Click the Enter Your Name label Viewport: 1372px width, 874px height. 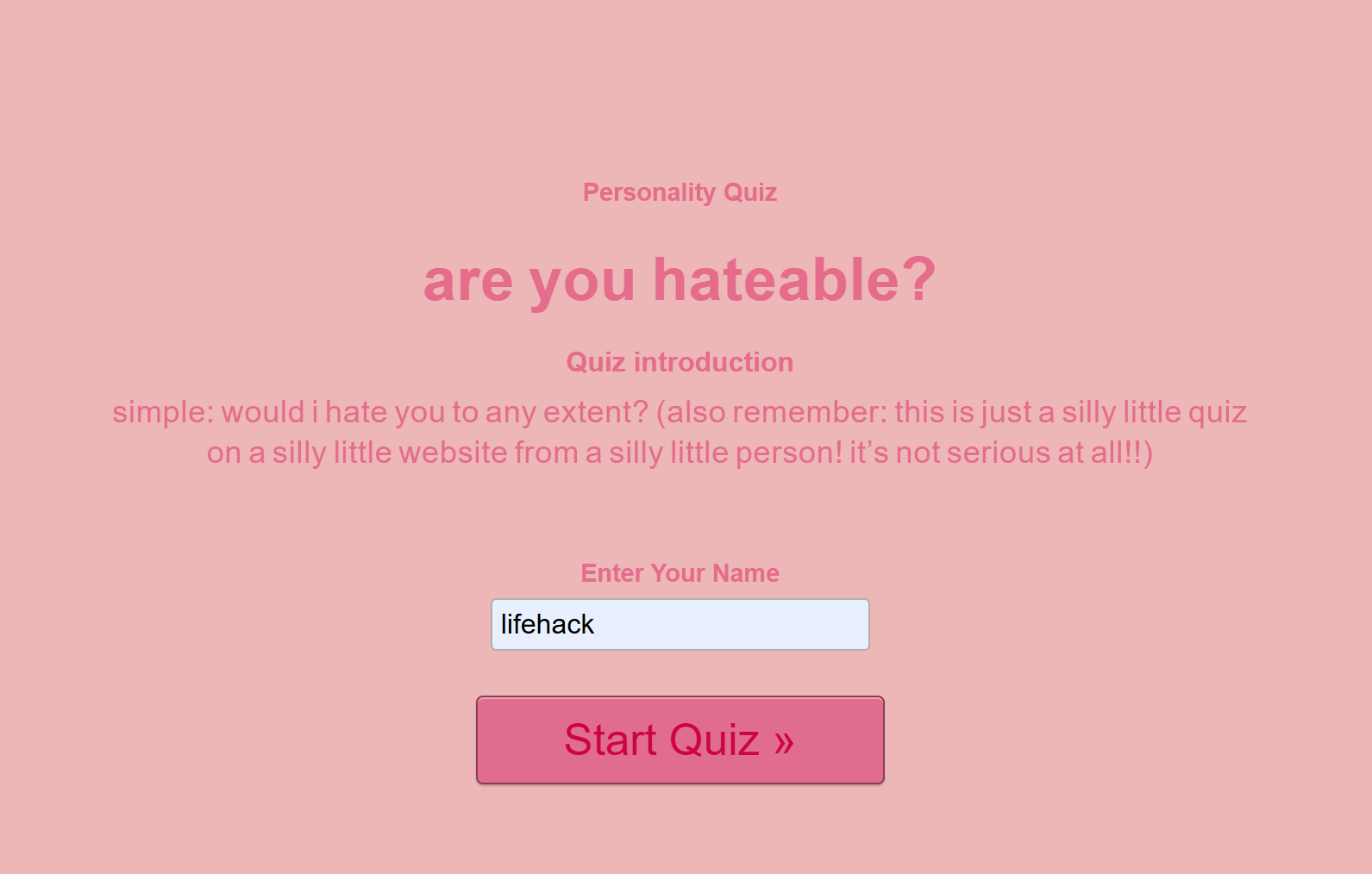click(x=680, y=573)
